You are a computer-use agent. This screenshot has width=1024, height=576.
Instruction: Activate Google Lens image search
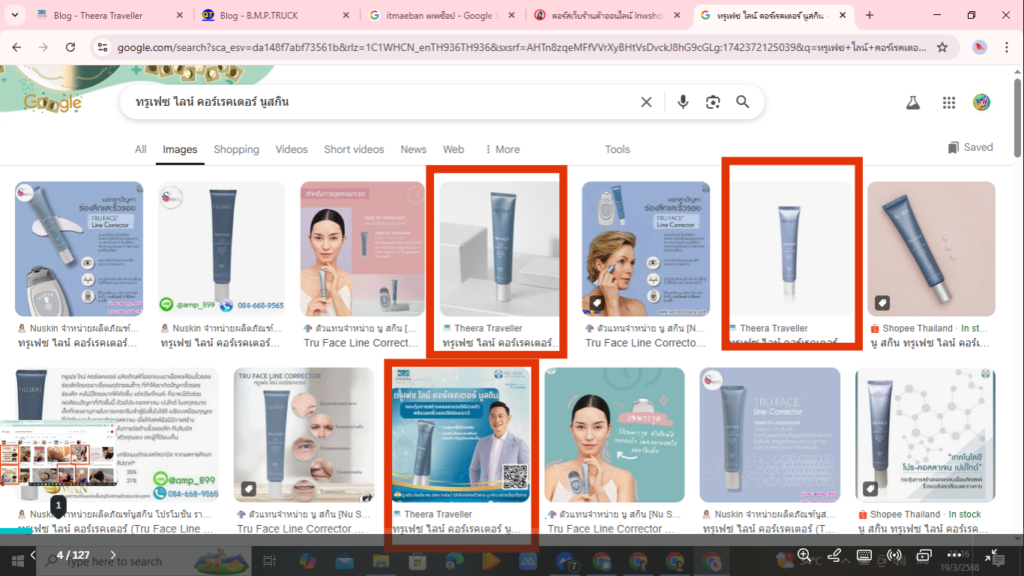tap(712, 101)
